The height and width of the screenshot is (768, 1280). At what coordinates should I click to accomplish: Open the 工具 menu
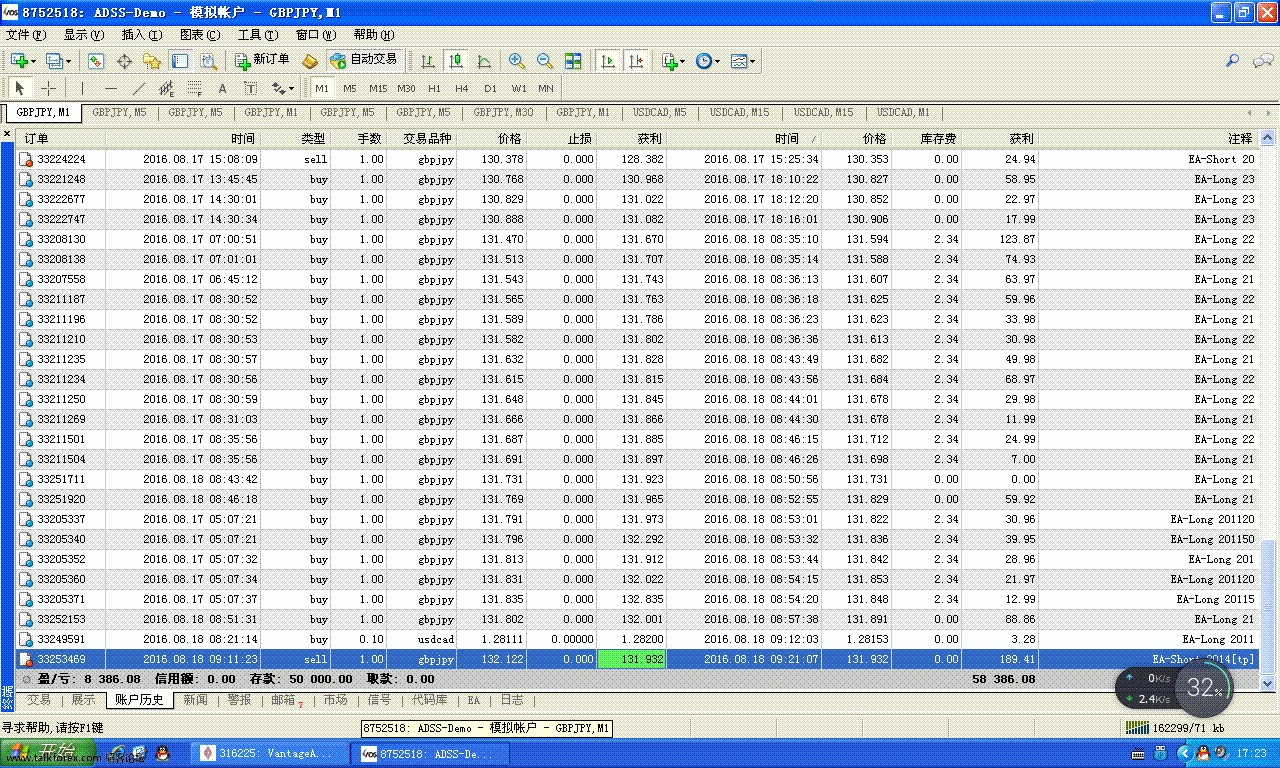tap(258, 34)
